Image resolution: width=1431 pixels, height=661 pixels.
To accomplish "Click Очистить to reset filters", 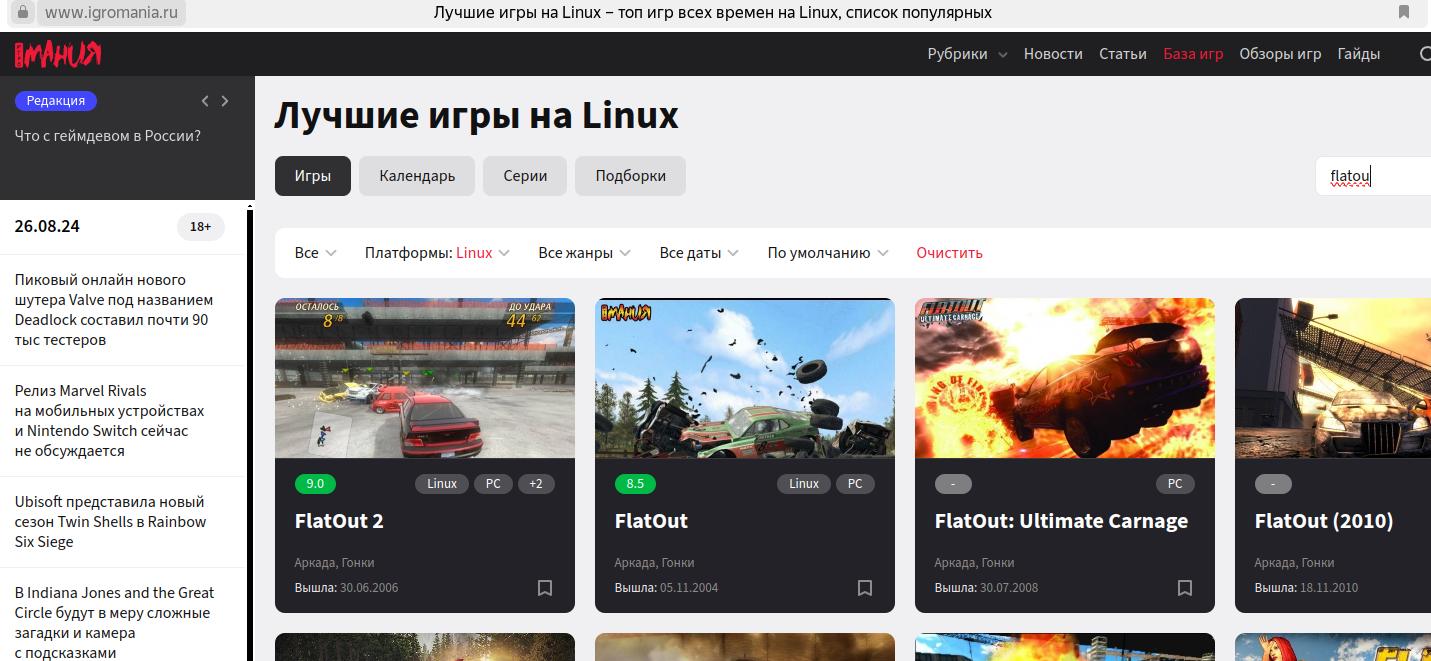I will [x=949, y=253].
